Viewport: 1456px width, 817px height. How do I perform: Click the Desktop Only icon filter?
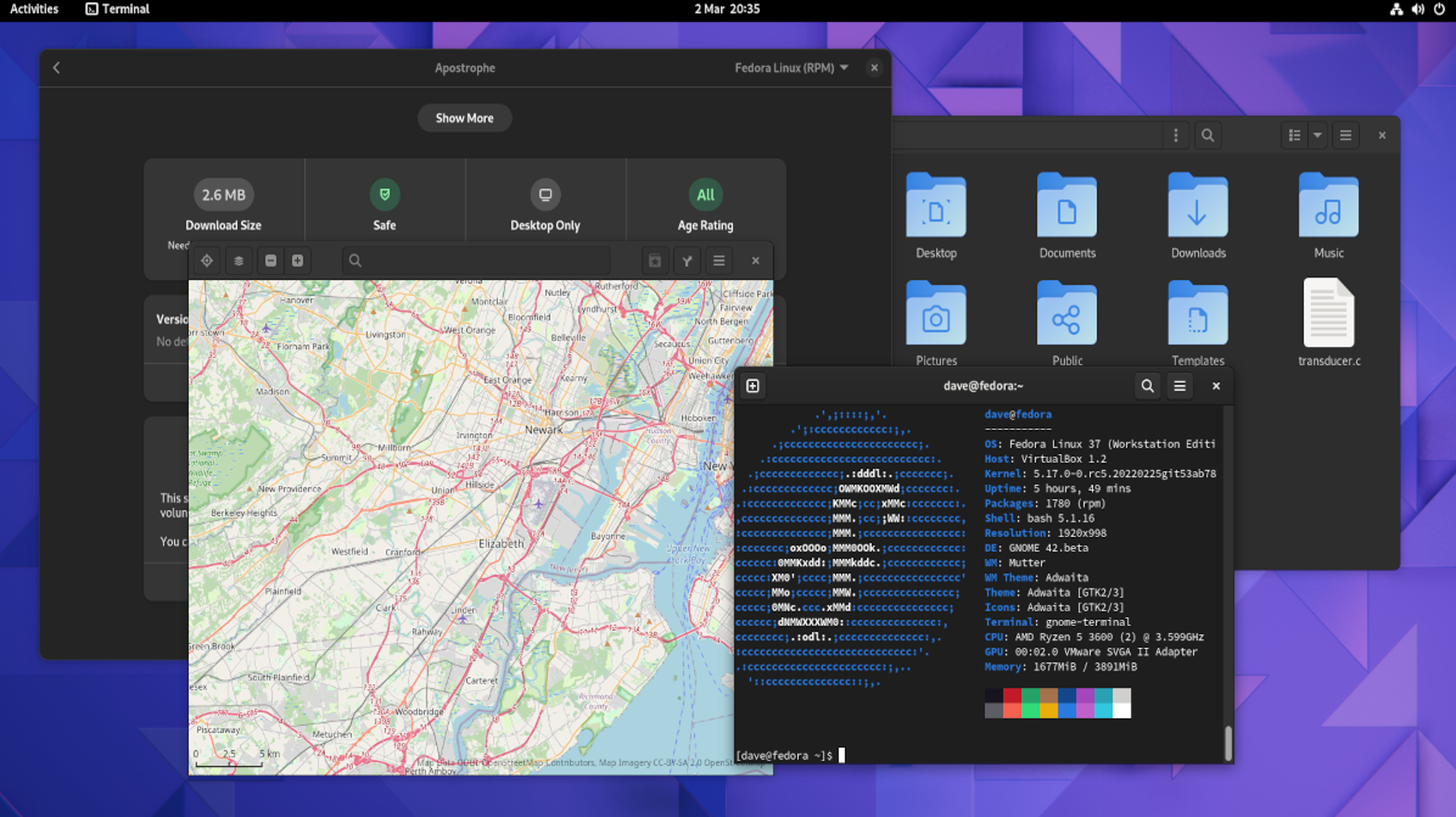coord(545,194)
